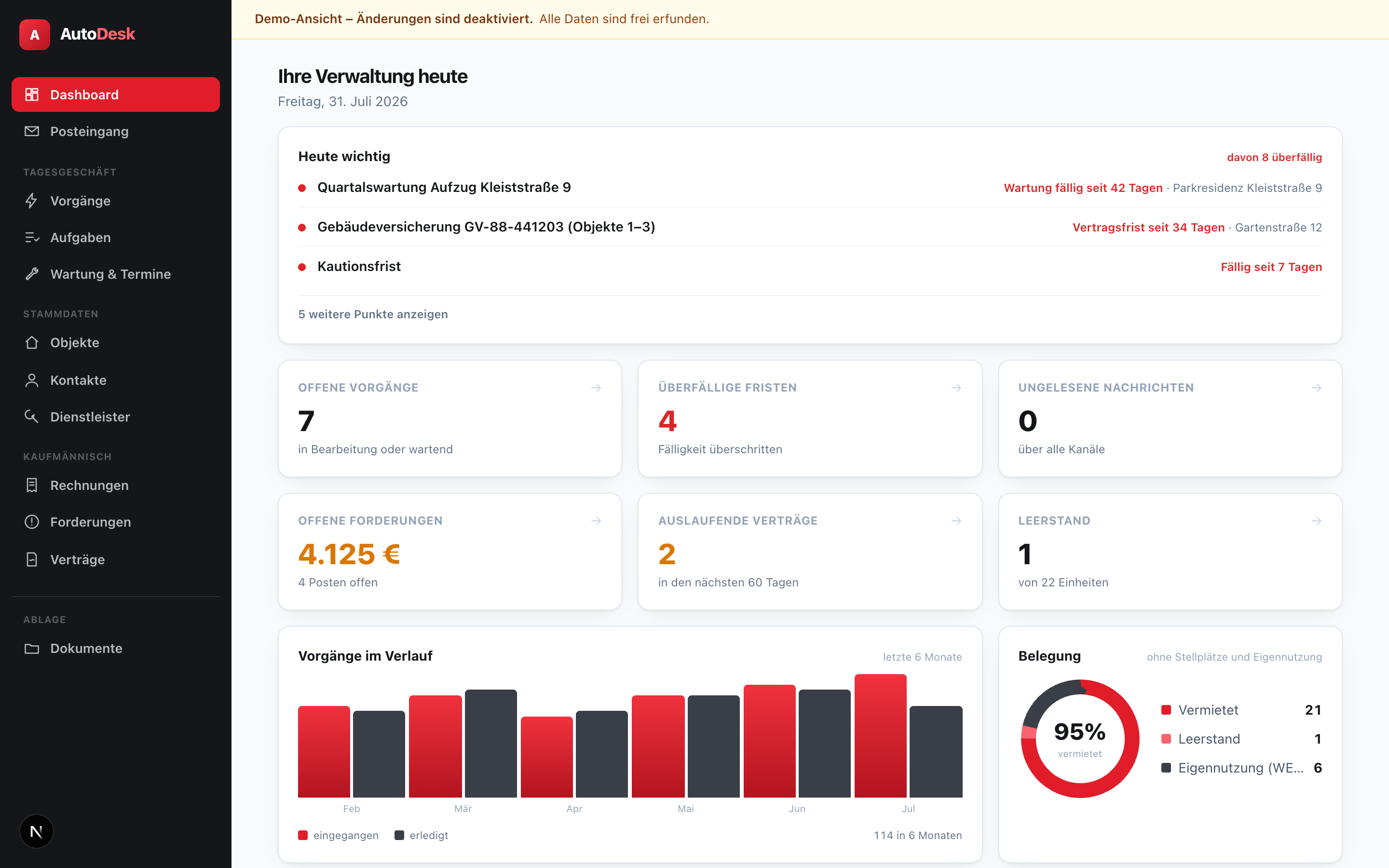Image resolution: width=1389 pixels, height=868 pixels.
Task: Open the Objekte house icon
Action: pos(32,343)
